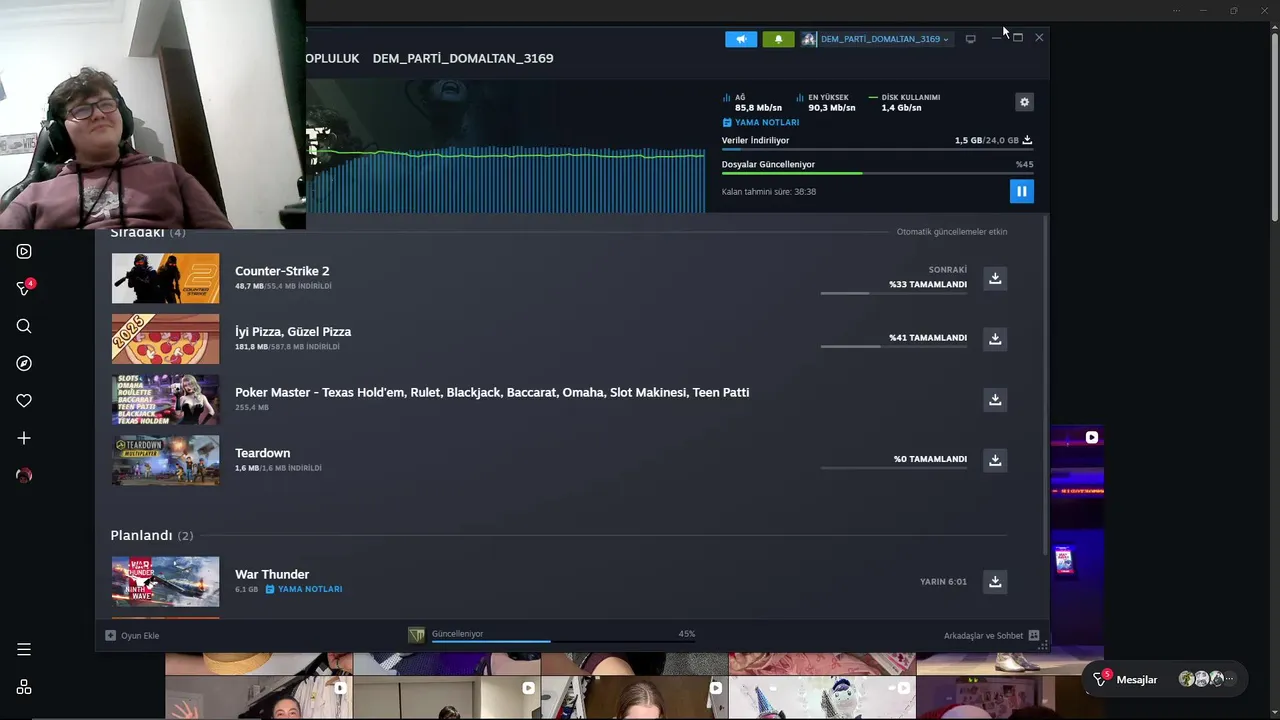Open Teardown game thumbnail
The width and height of the screenshot is (1280, 720).
[165, 460]
